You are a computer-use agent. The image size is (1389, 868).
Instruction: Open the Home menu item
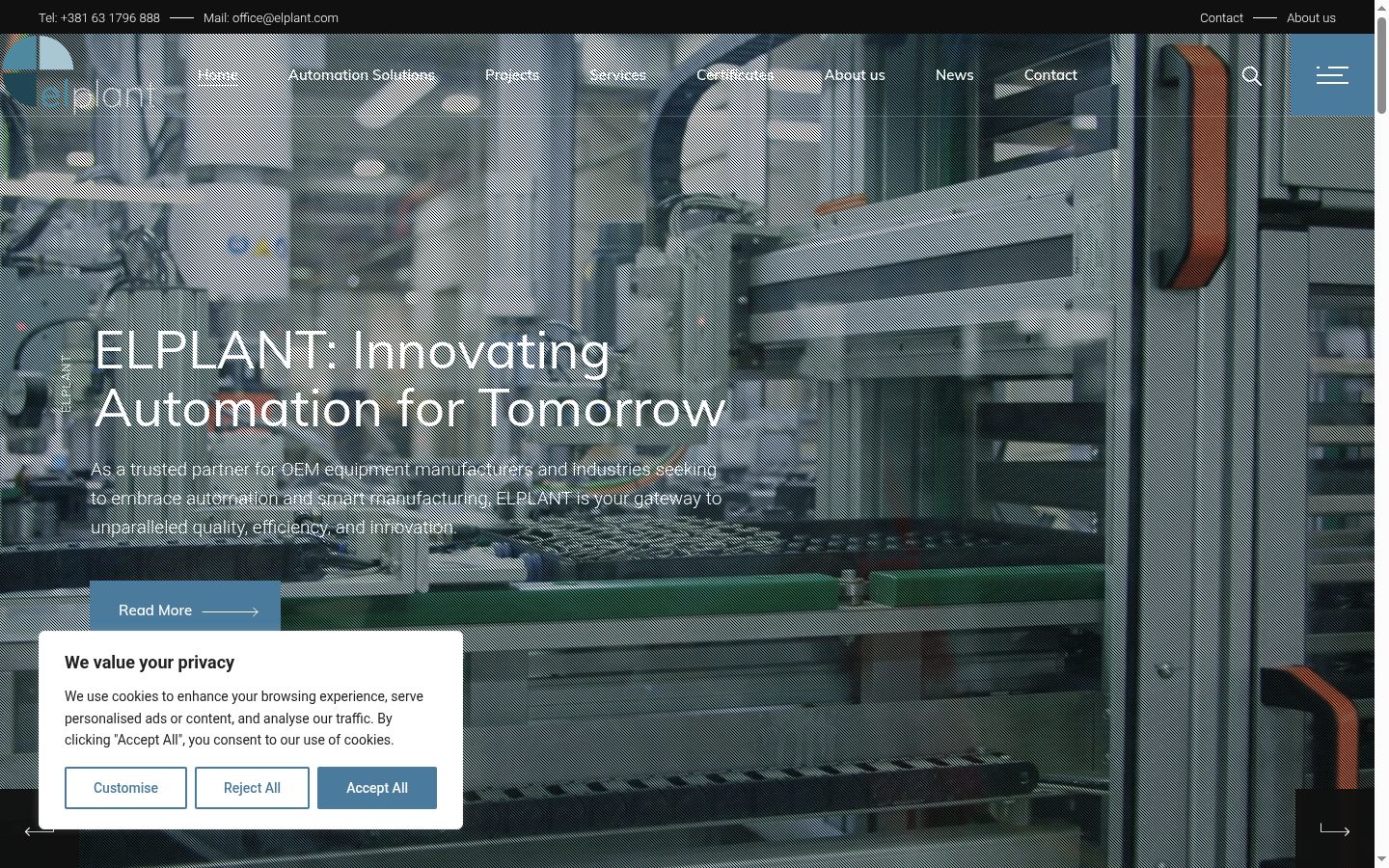point(218,75)
